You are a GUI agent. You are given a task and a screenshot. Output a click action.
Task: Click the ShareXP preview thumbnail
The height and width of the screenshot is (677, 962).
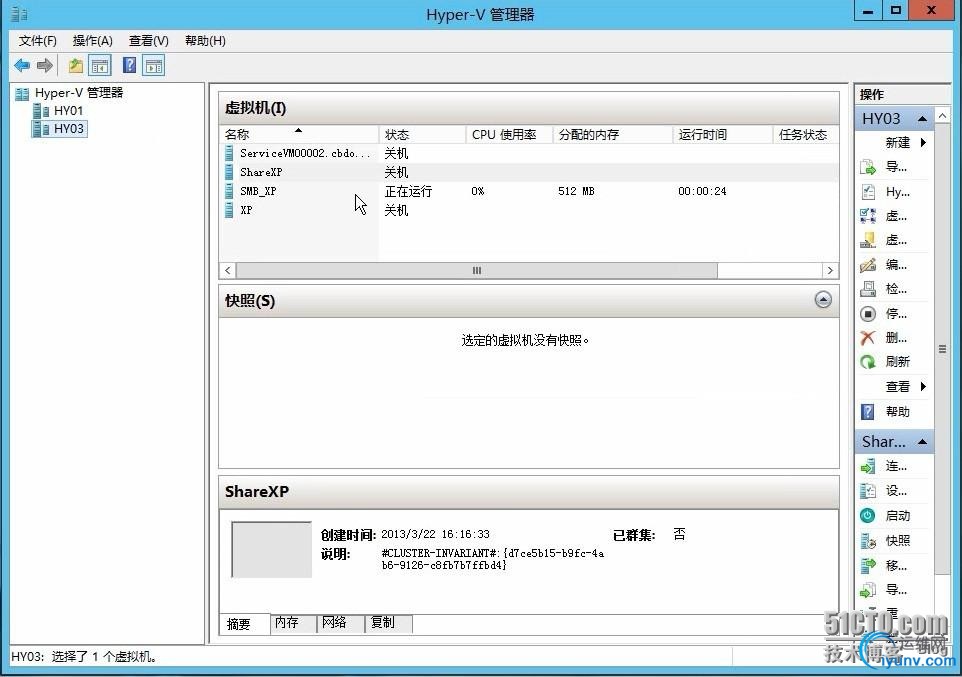[271, 549]
